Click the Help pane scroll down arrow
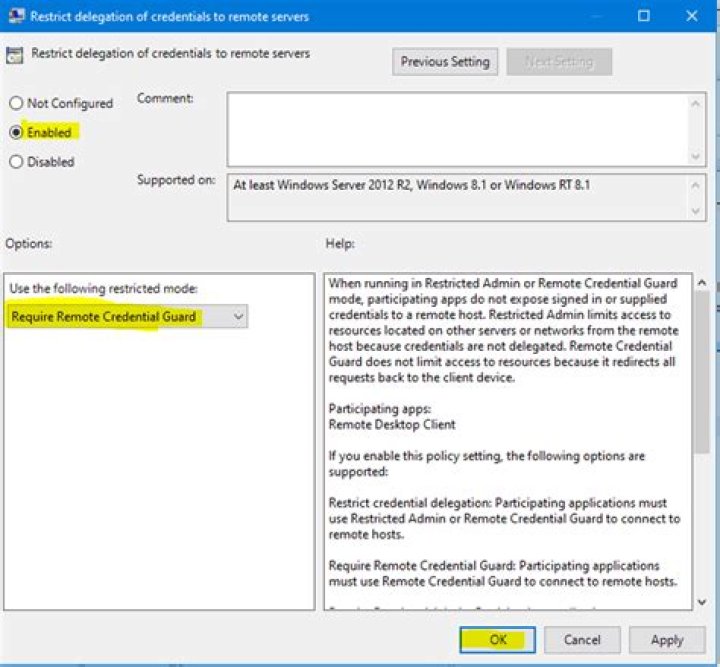The width and height of the screenshot is (720, 667). point(702,602)
